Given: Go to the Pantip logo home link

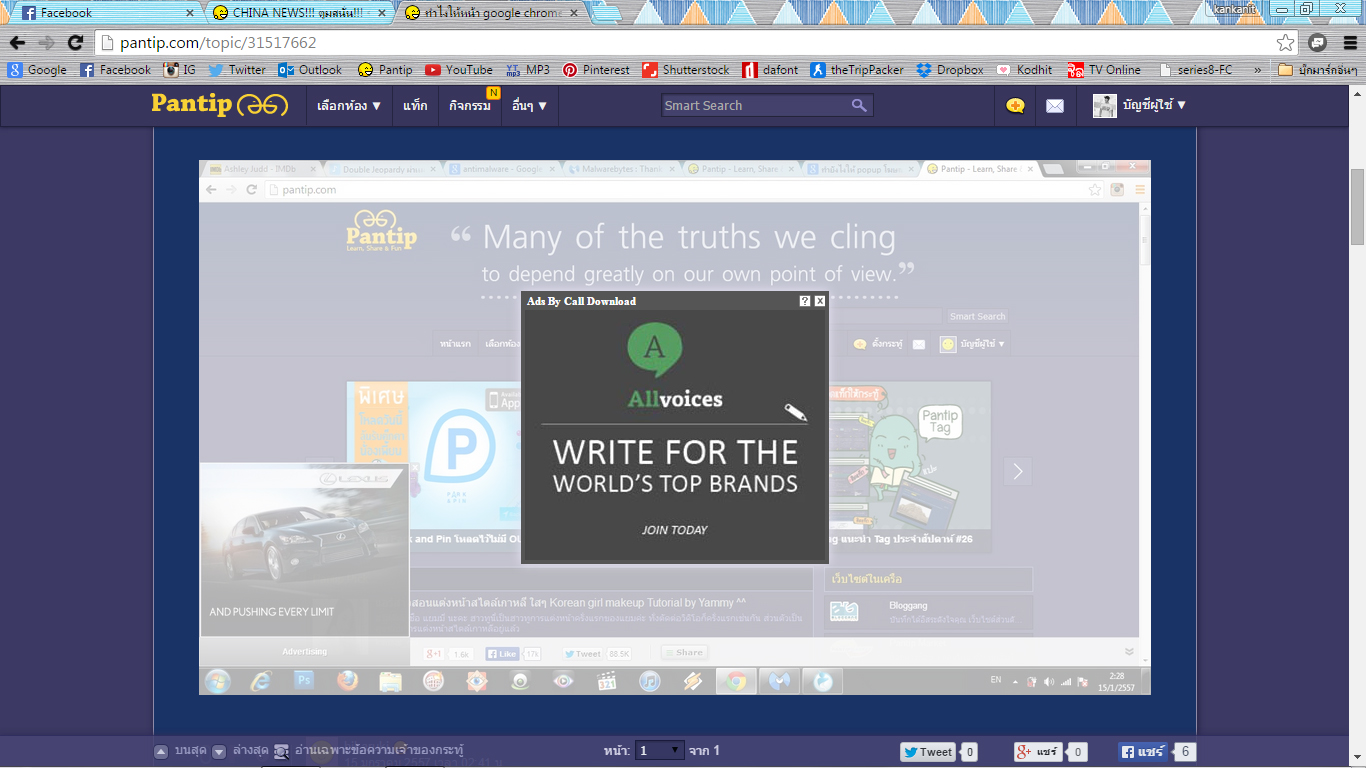Looking at the screenshot, I should coord(220,104).
